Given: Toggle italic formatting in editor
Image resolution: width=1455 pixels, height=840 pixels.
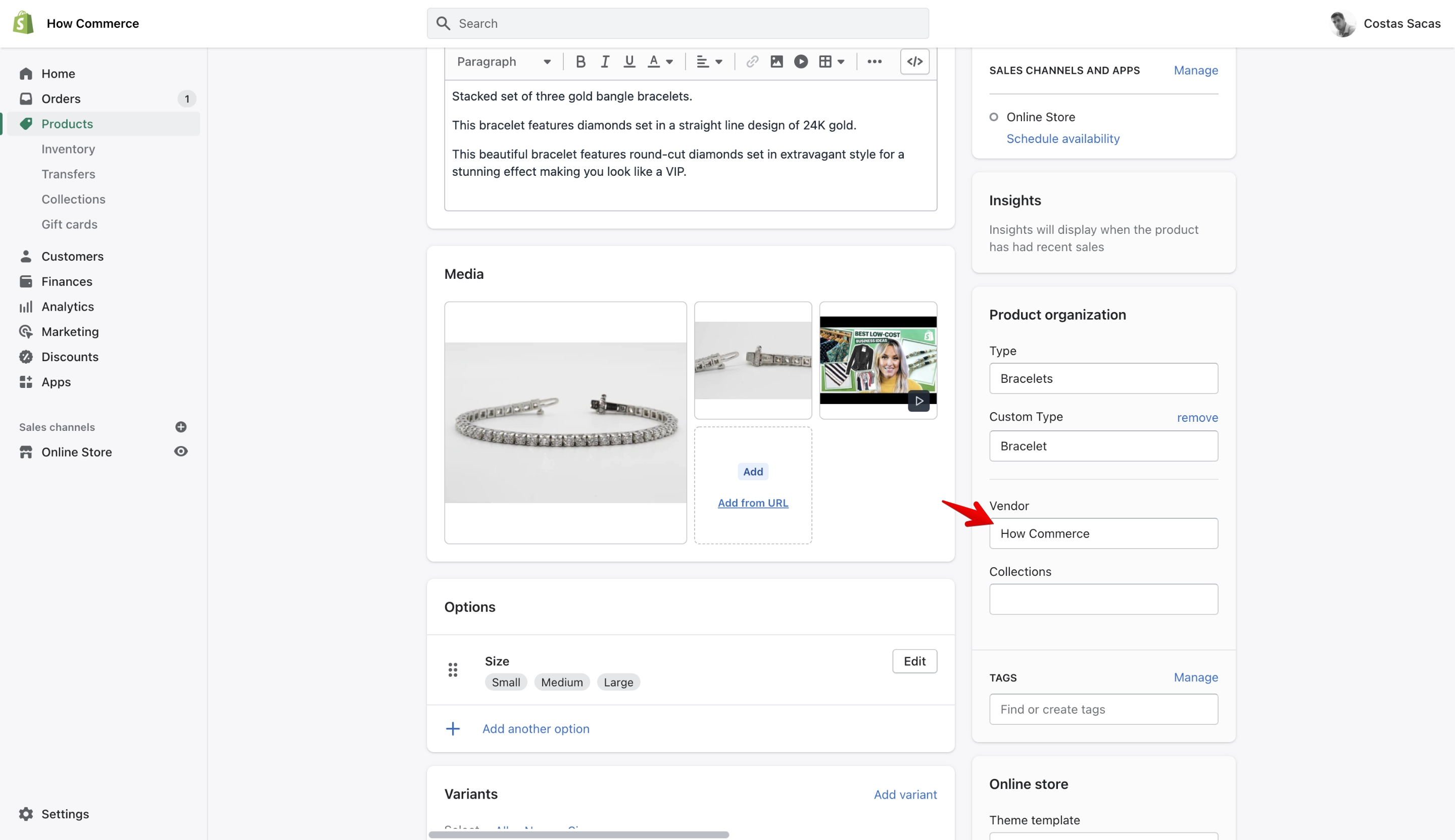Looking at the screenshot, I should click(605, 62).
